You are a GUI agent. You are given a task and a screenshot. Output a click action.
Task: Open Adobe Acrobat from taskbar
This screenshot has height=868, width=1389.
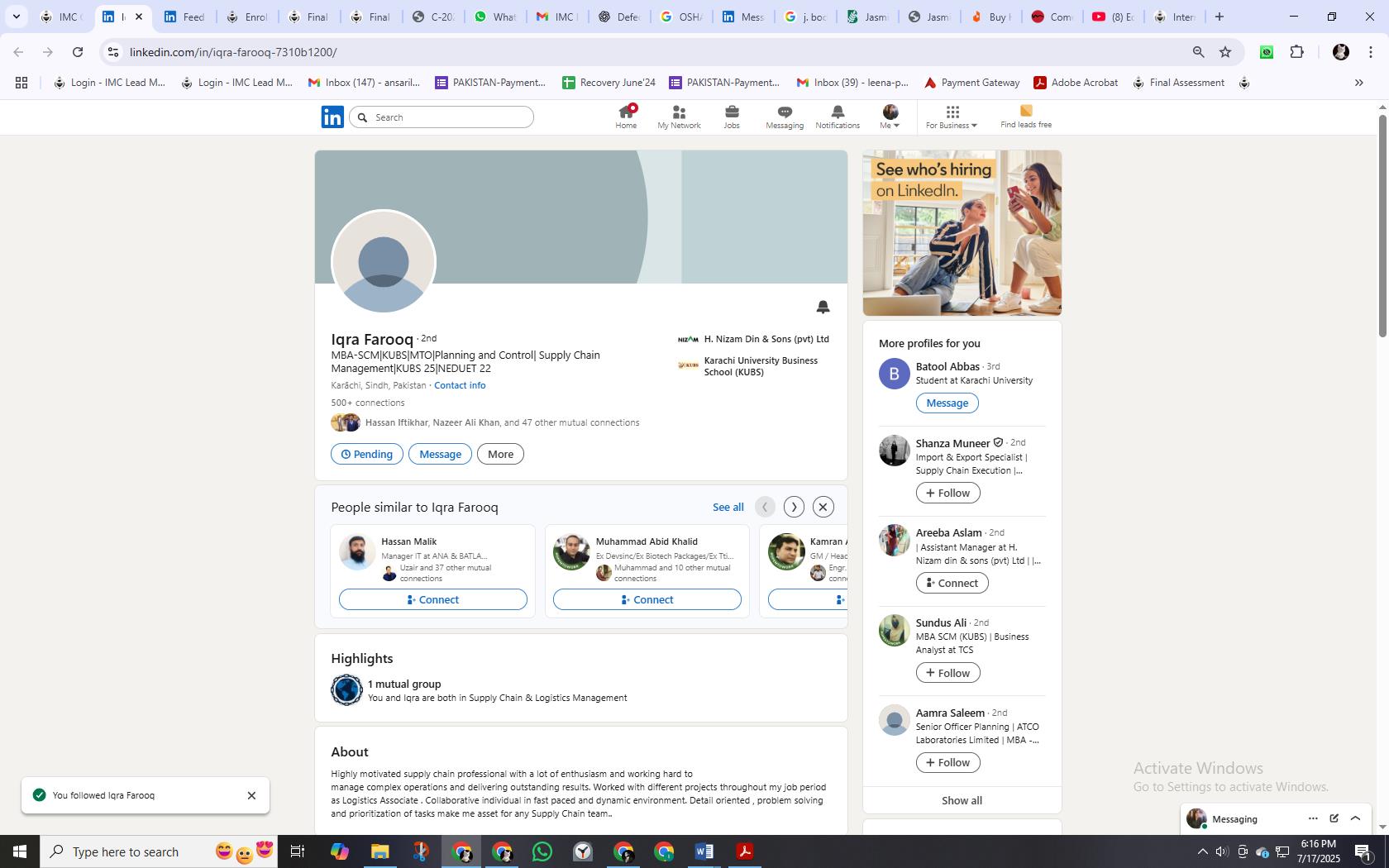coord(745,851)
